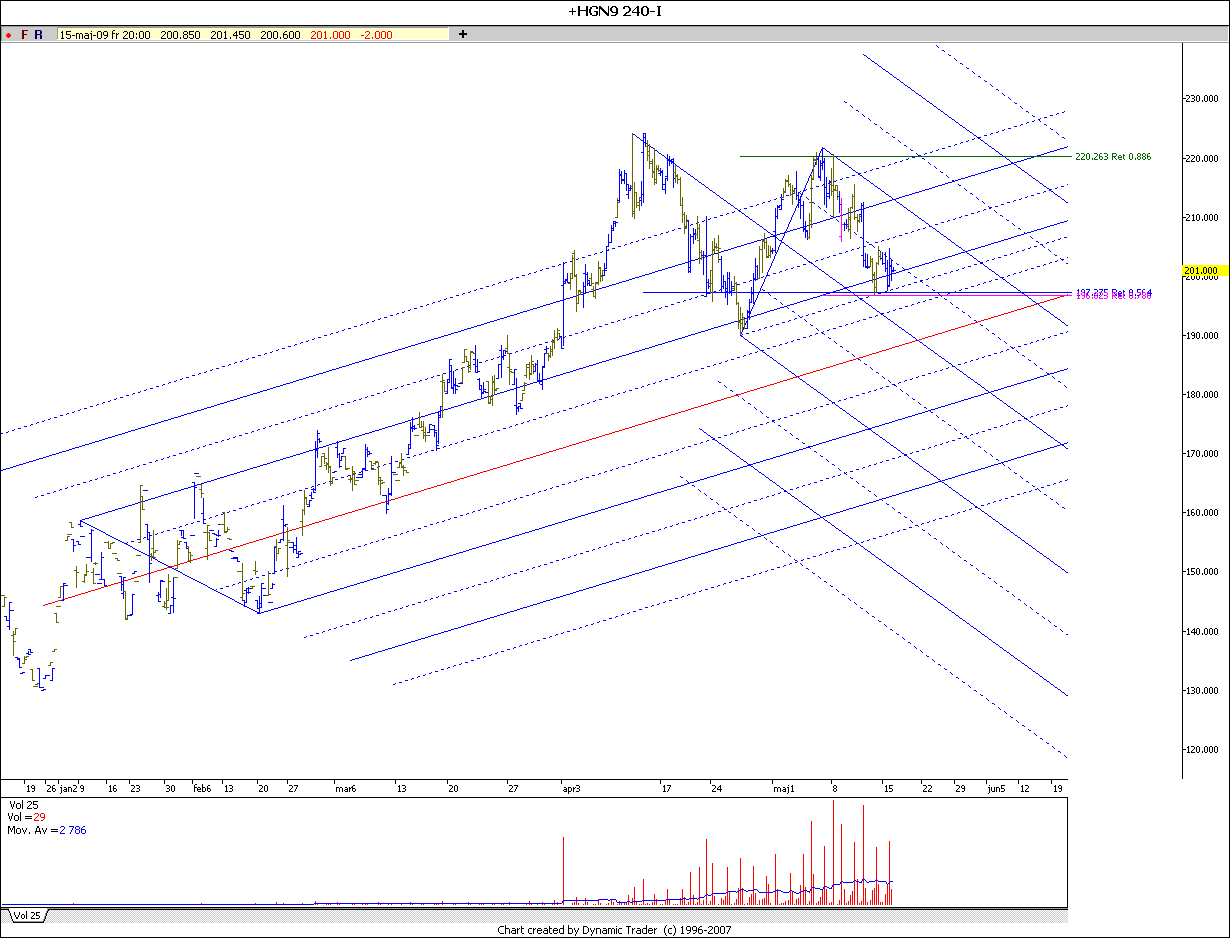This screenshot has width=1230, height=938.
Task: Click the 220.000 price axis label
Action: pos(1203,158)
